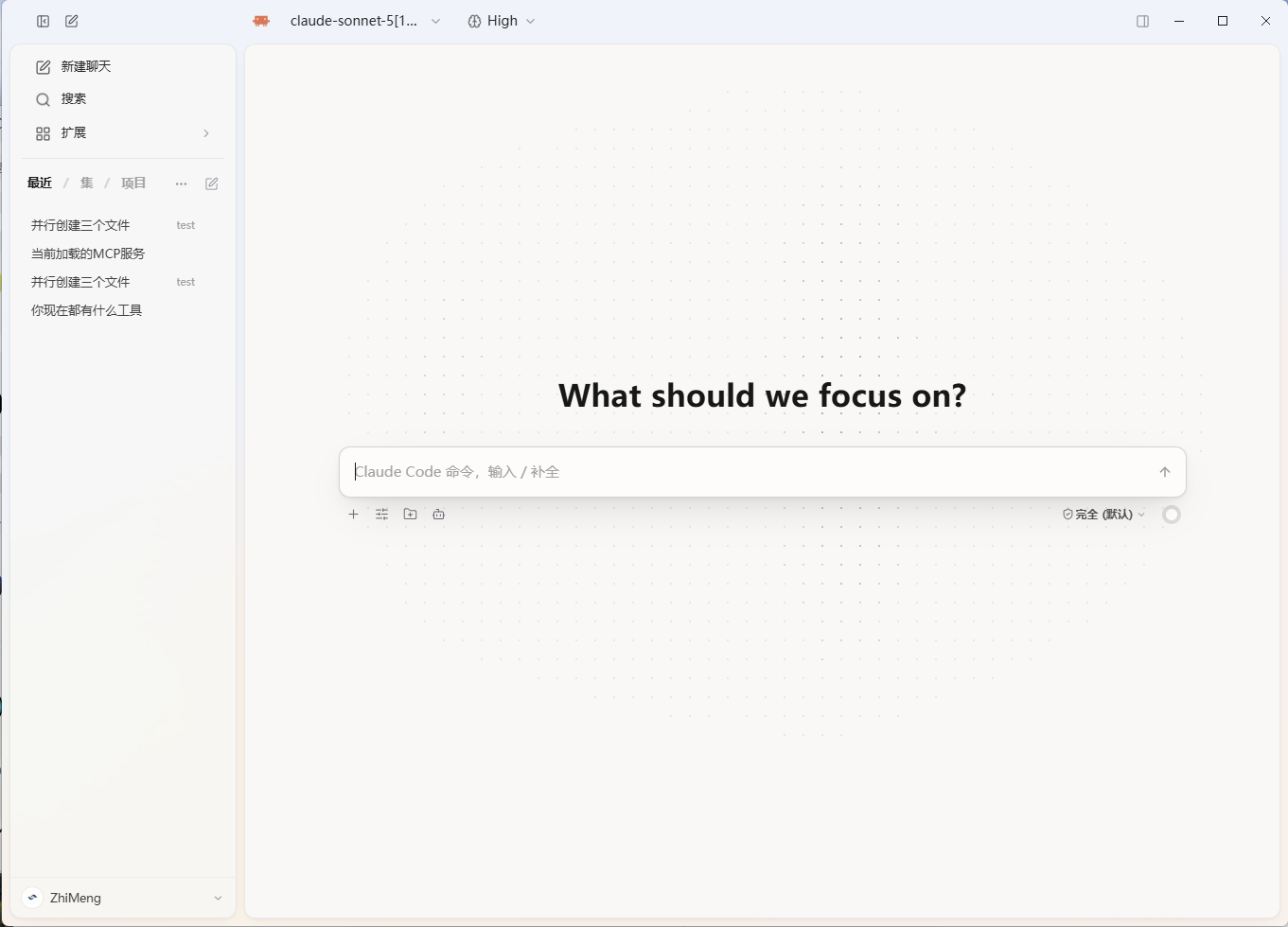Switch to the 最近 tab
This screenshot has height=927, width=1288.
tap(40, 184)
